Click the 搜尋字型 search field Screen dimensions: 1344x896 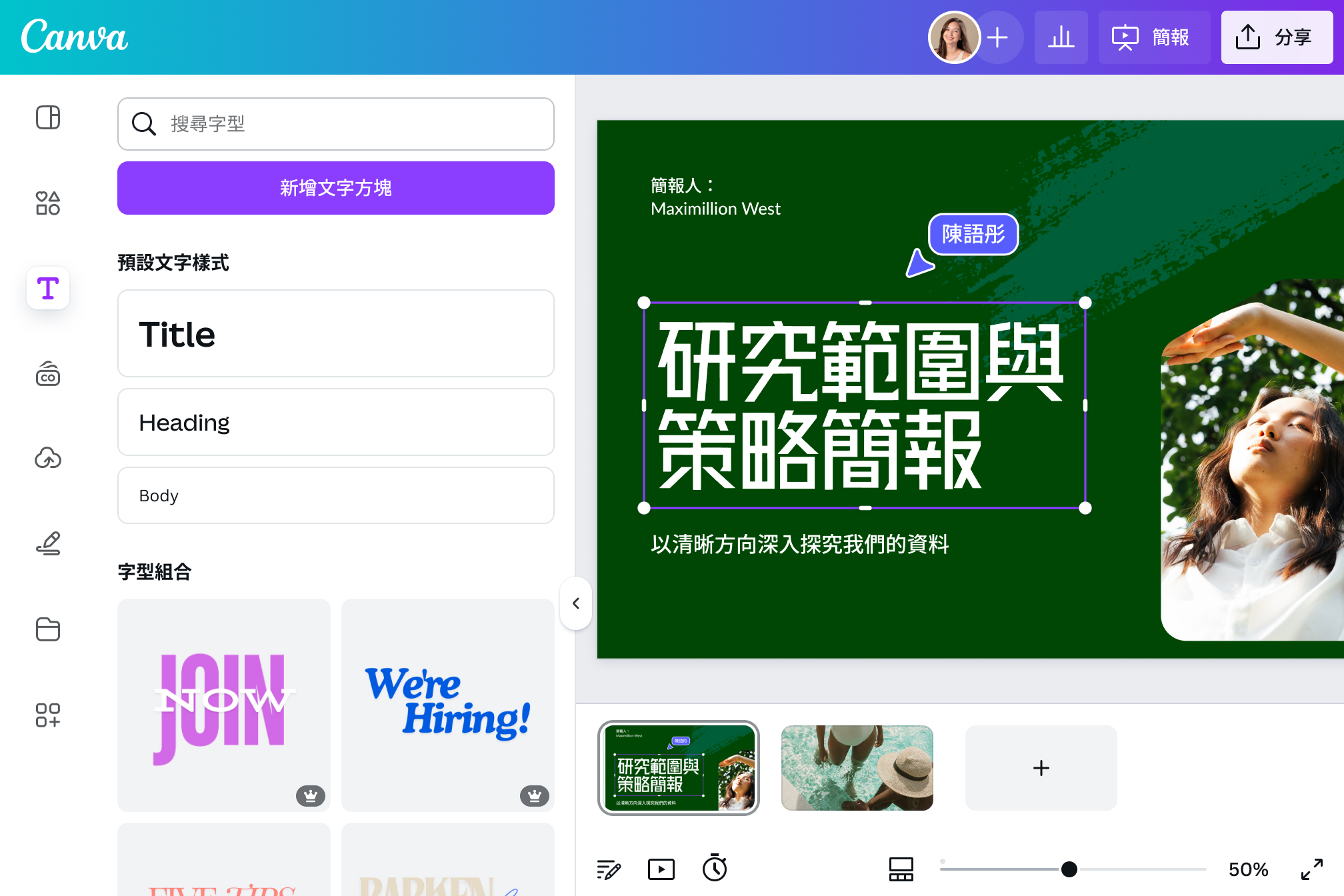coord(336,124)
